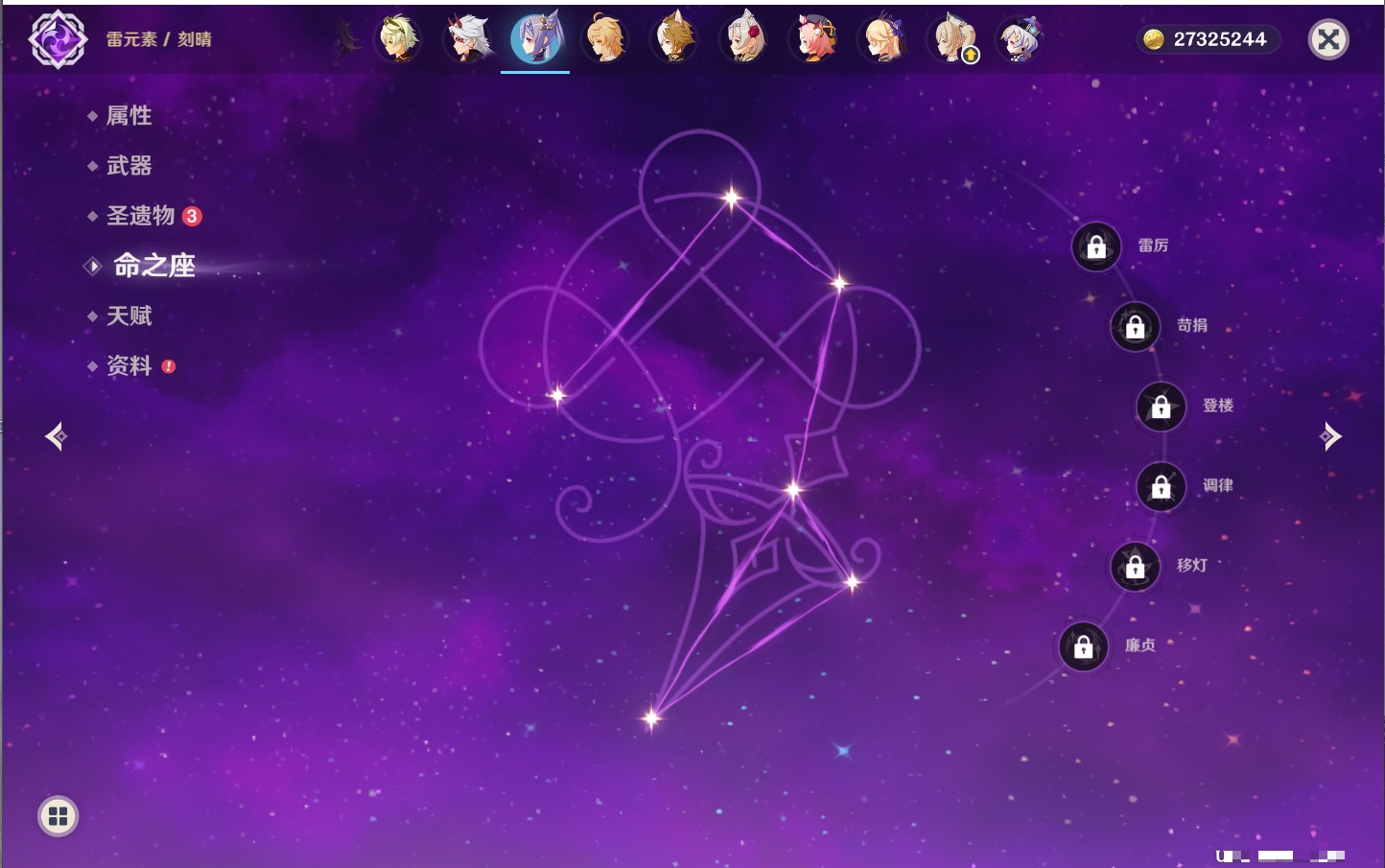Select the white-haired character with red horns
Screen dimensions: 1385x868
(x=468, y=39)
